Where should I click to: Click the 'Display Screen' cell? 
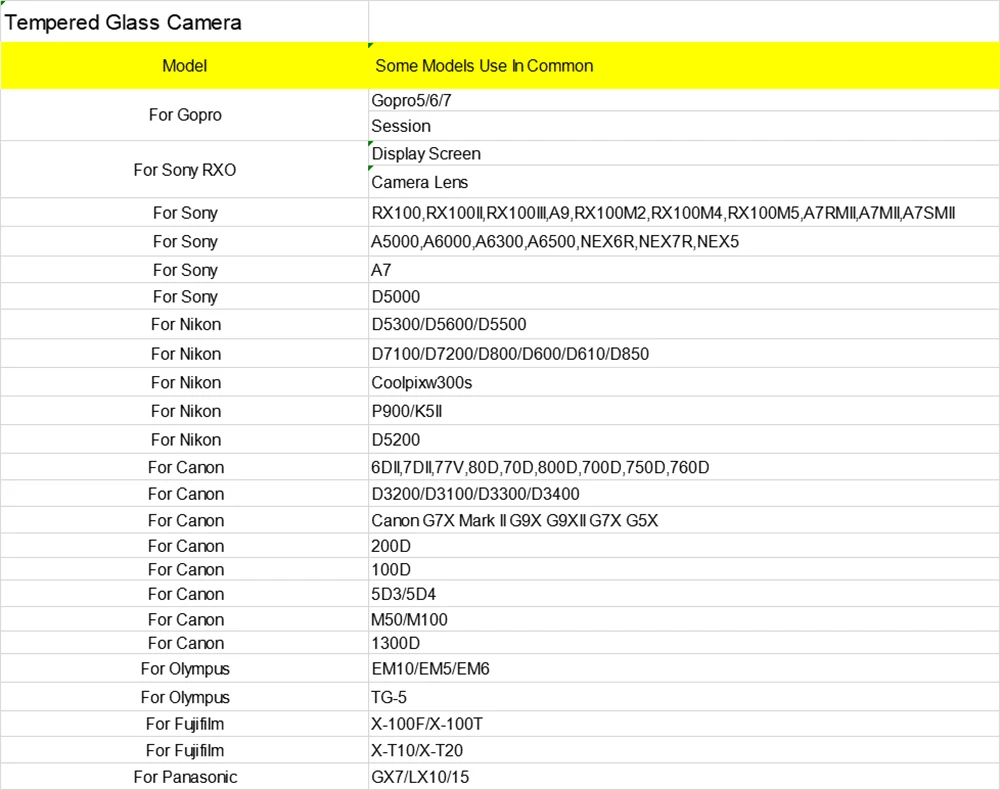(x=426, y=154)
